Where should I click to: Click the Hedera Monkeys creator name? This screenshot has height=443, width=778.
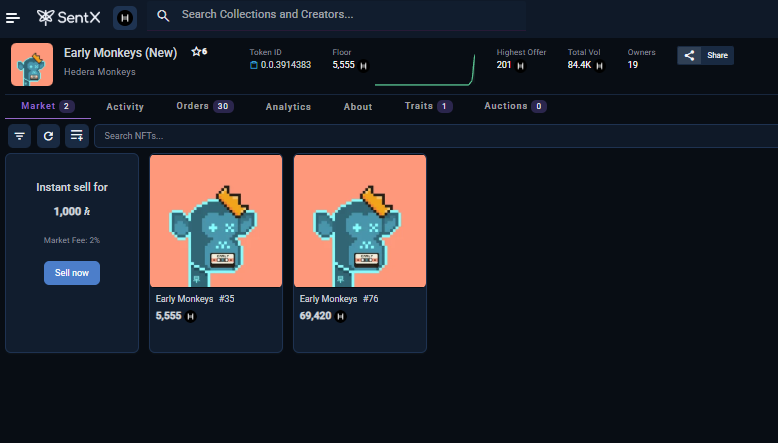(100, 72)
